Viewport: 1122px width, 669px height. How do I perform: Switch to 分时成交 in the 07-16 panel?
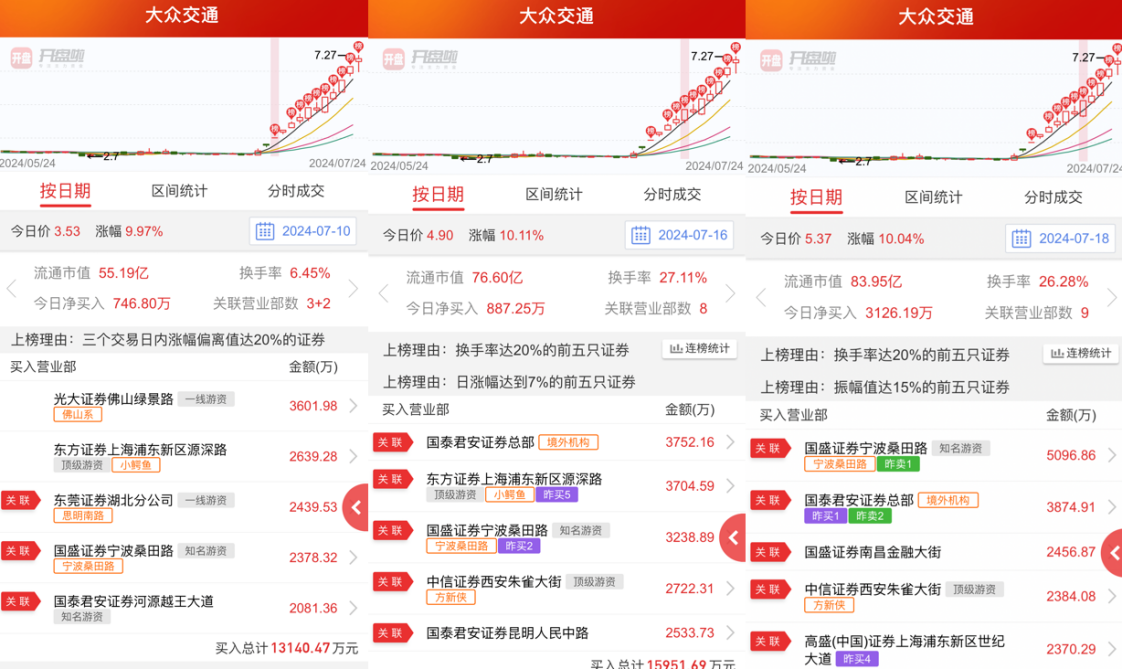click(672, 195)
